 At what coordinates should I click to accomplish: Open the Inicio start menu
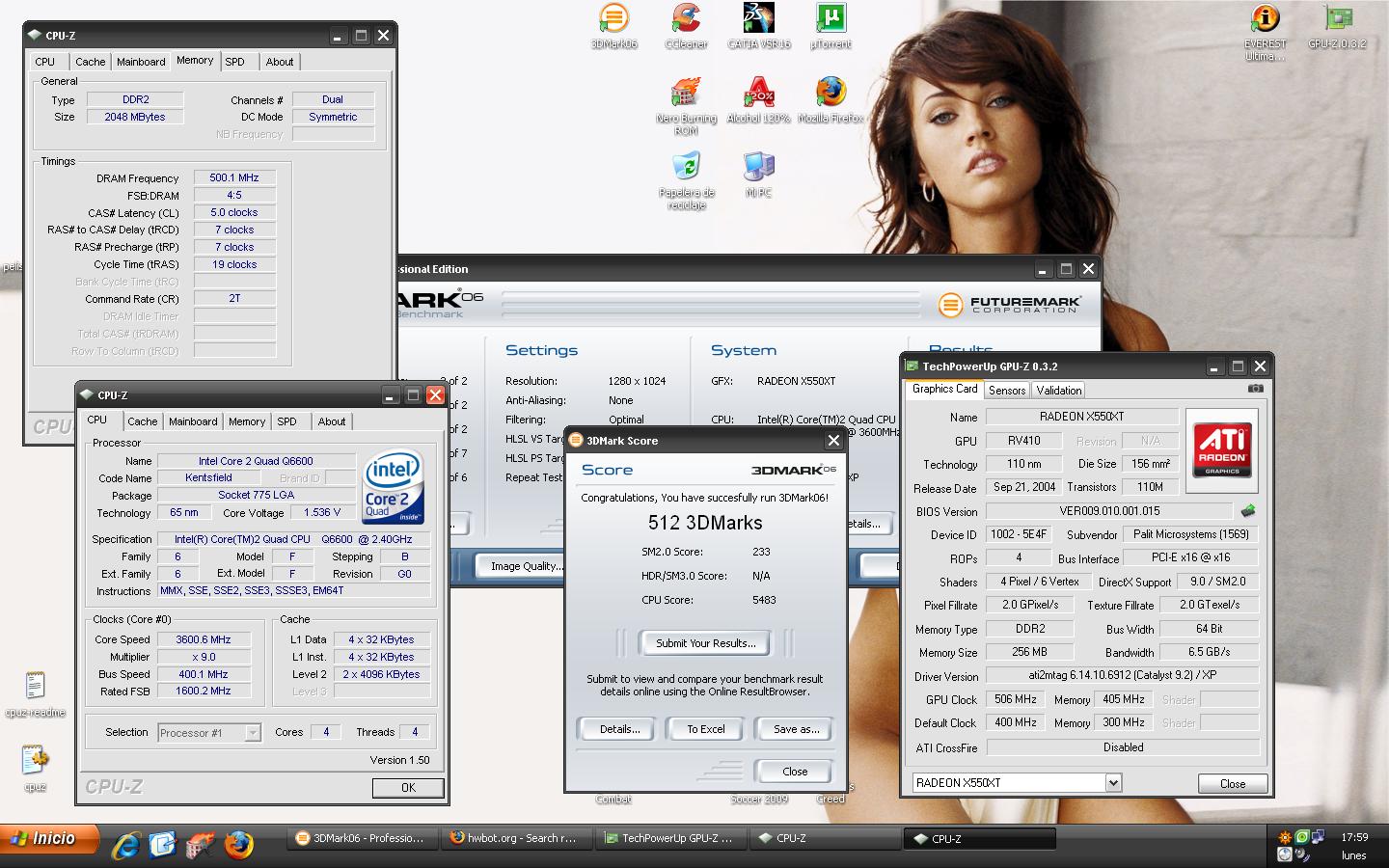point(50,839)
